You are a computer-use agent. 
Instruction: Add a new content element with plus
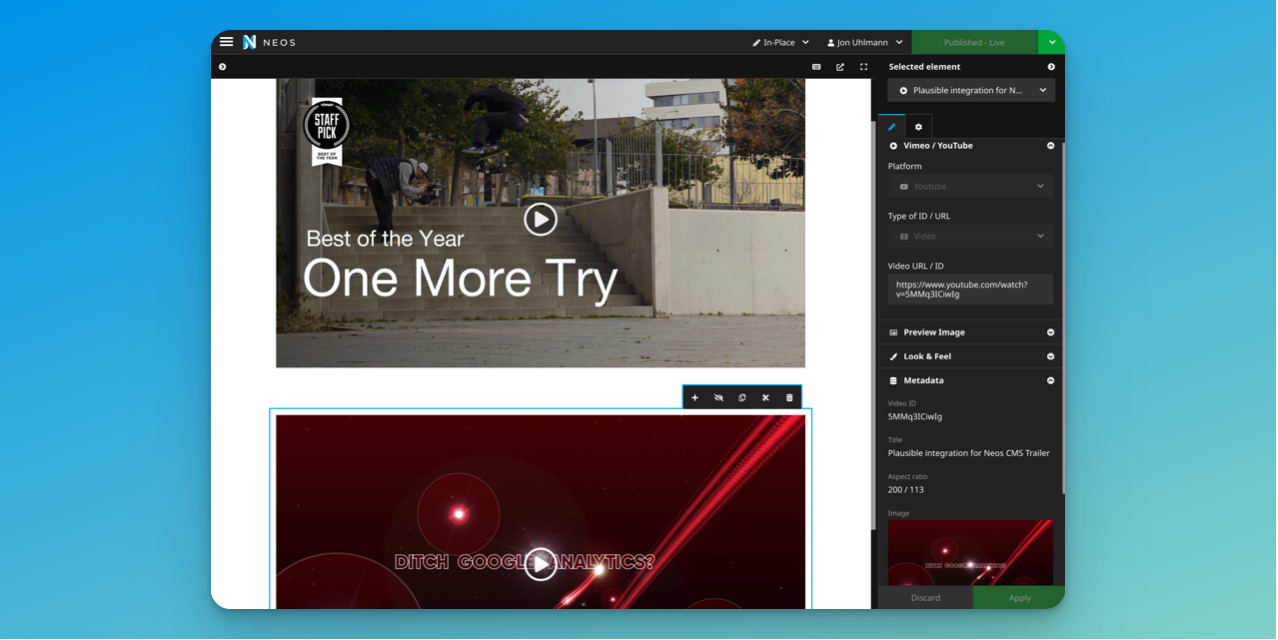(695, 397)
